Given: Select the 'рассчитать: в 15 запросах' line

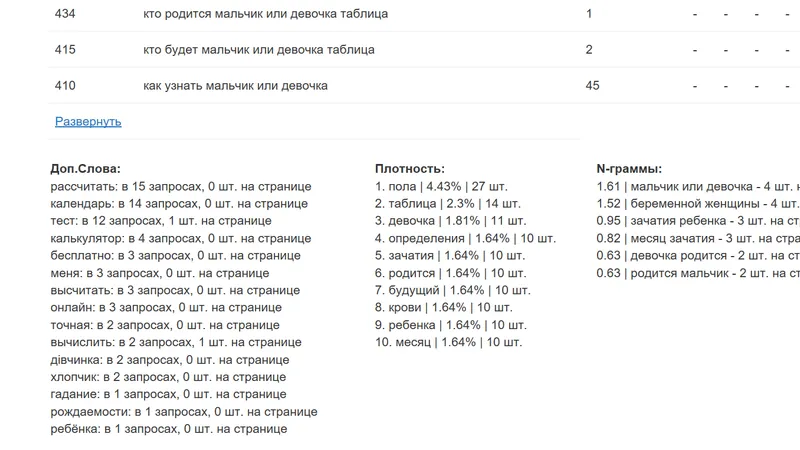Looking at the screenshot, I should pyautogui.click(x=181, y=186).
